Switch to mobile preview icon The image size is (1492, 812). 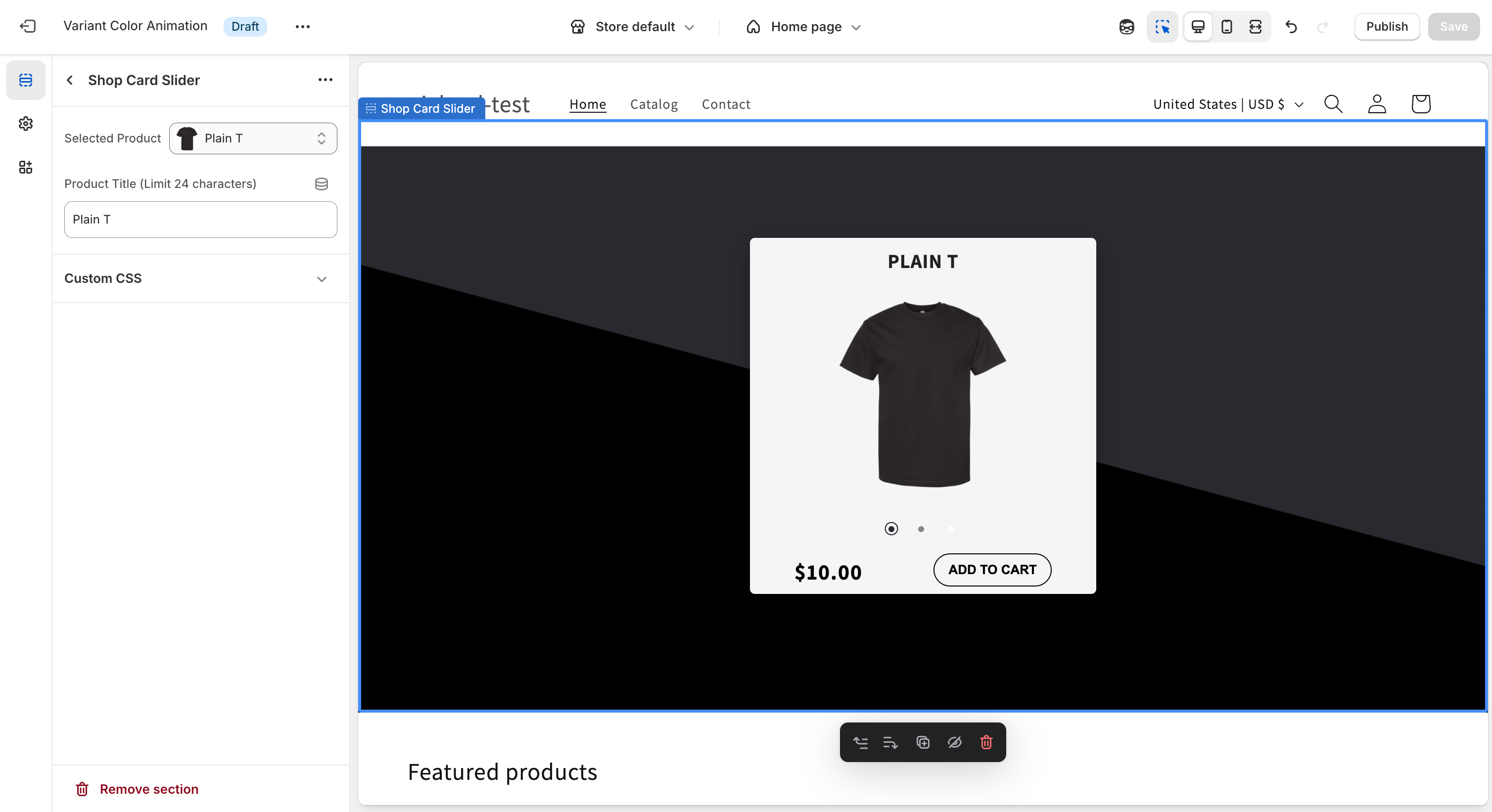[x=1226, y=27]
